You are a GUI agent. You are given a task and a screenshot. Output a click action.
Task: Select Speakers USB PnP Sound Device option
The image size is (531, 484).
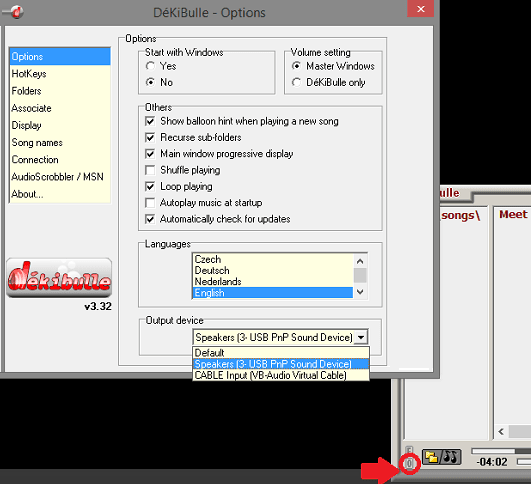tap(281, 364)
